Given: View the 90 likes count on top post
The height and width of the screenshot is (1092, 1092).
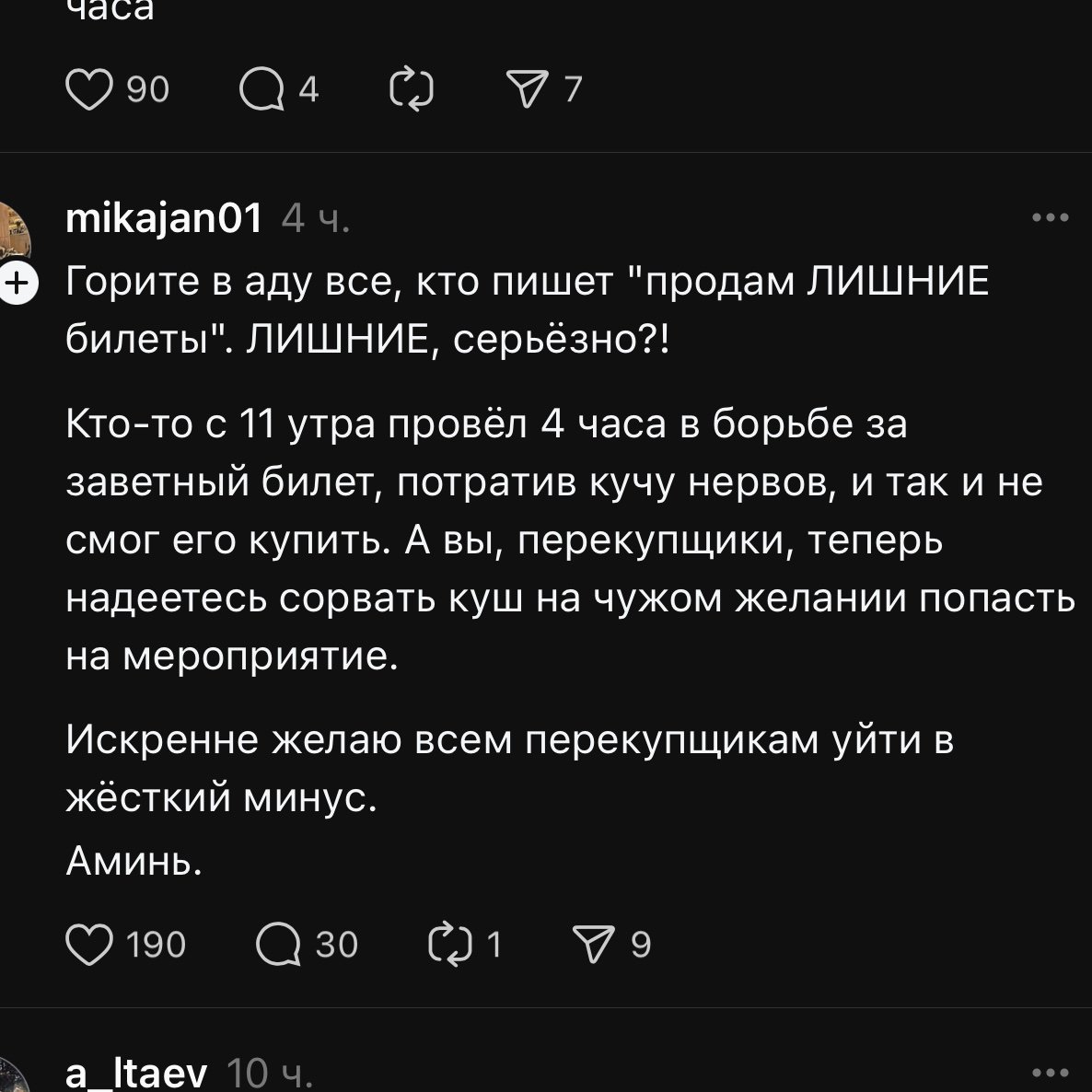Looking at the screenshot, I should pos(147,90).
